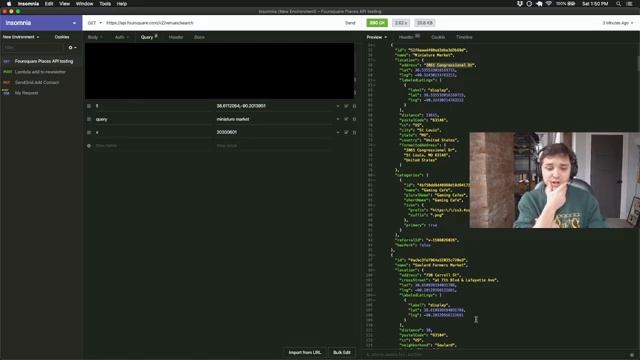
Task: Click Import from URL button
Action: [304, 353]
